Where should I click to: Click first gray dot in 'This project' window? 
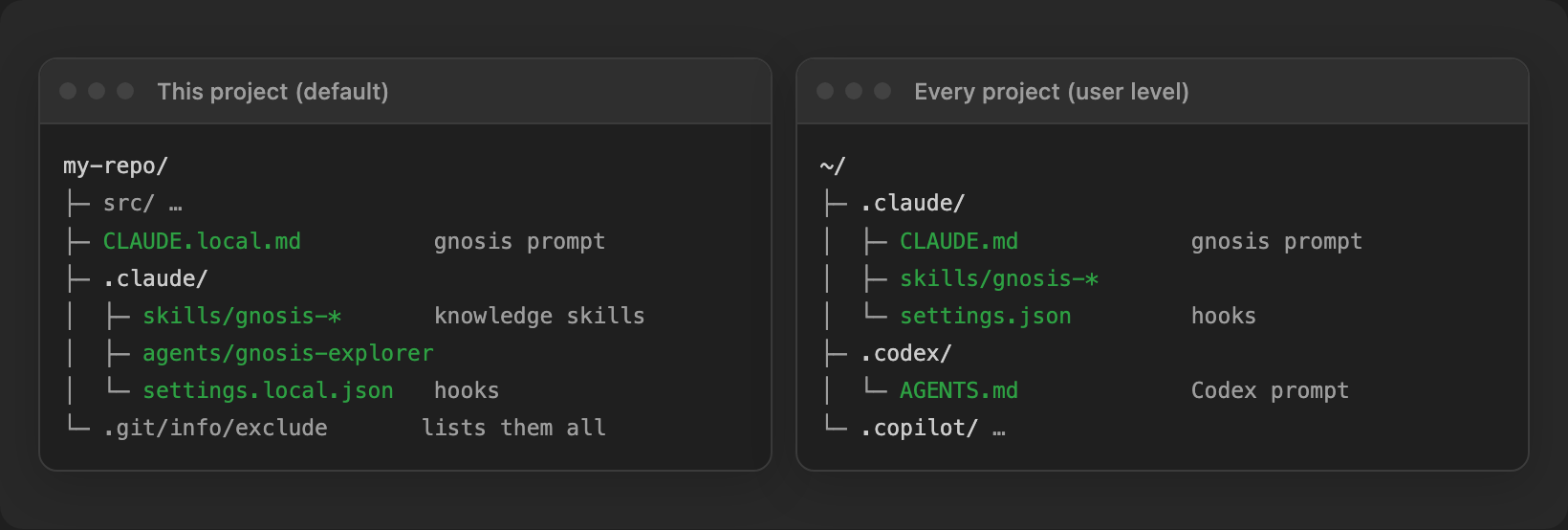[68, 91]
